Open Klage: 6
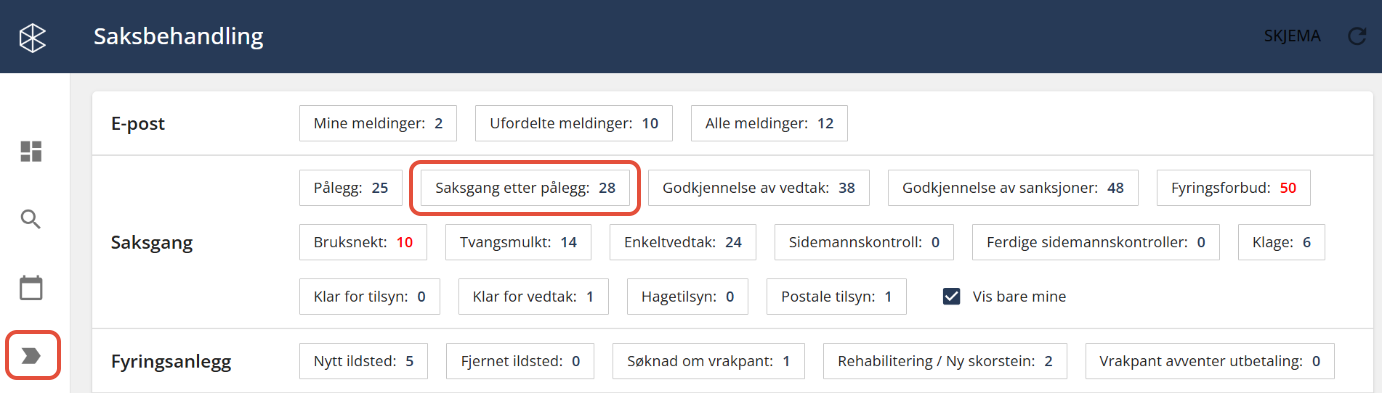 click(x=1281, y=242)
